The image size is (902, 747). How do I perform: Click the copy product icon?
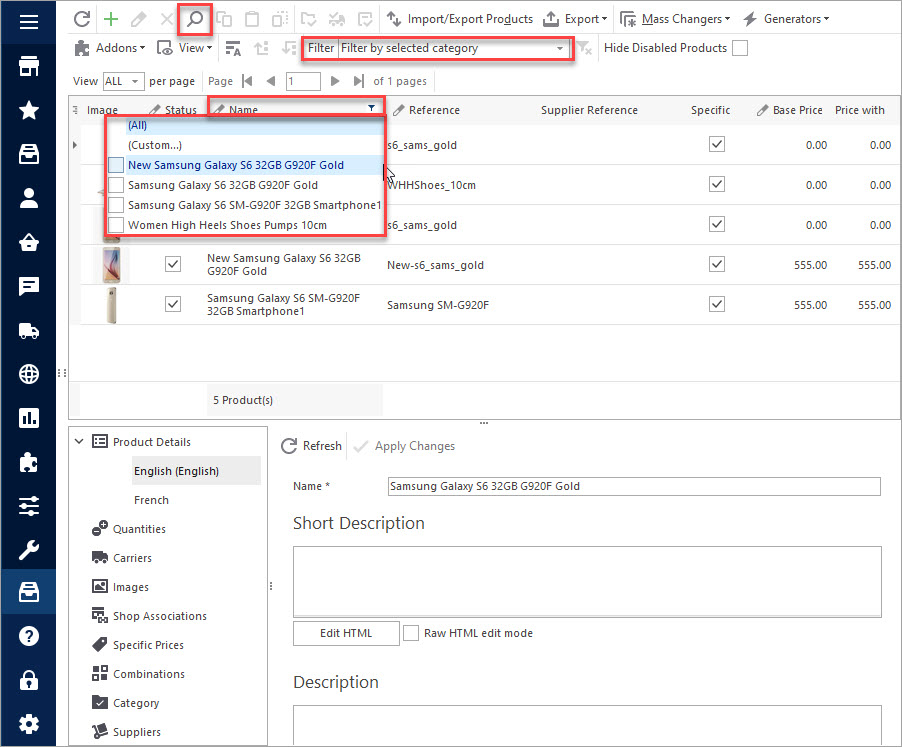[x=224, y=19]
